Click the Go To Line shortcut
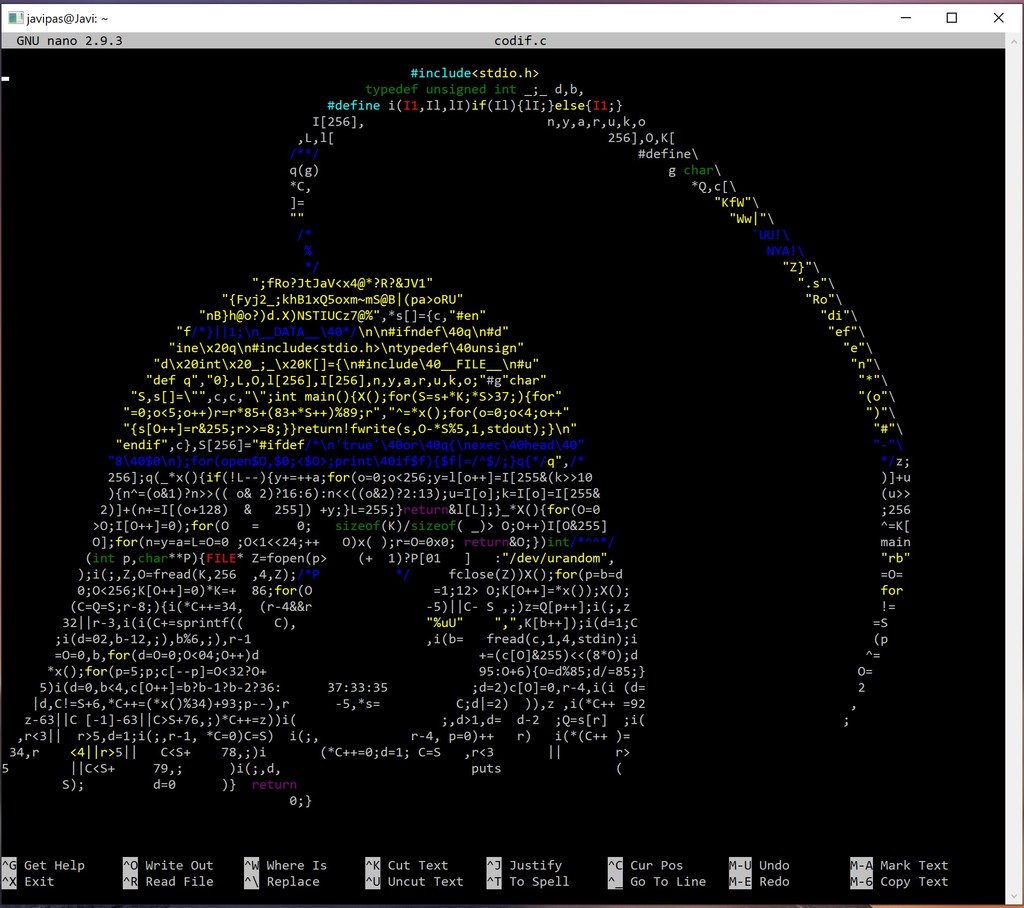Screen dimensions: 1024x908 (667, 882)
